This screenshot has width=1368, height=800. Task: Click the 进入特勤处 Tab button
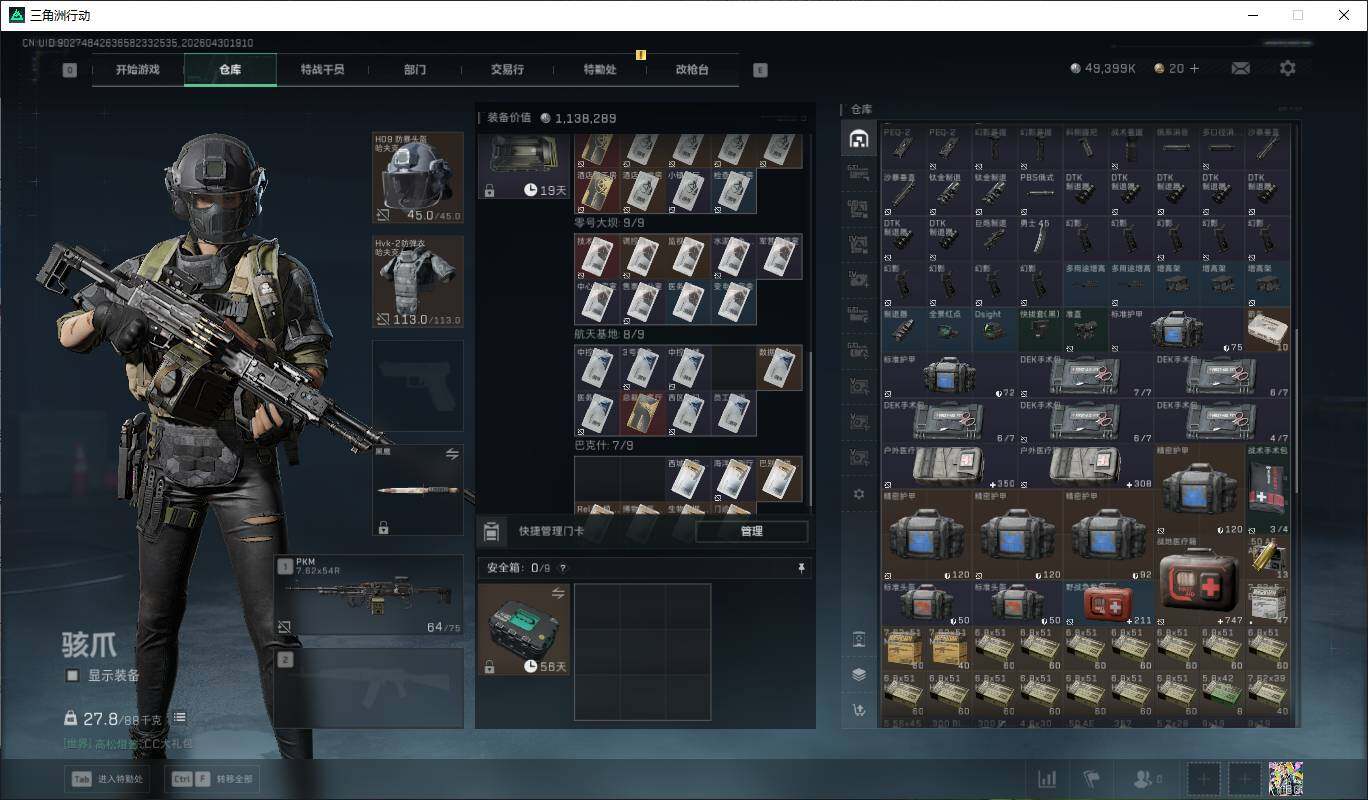coord(105,779)
